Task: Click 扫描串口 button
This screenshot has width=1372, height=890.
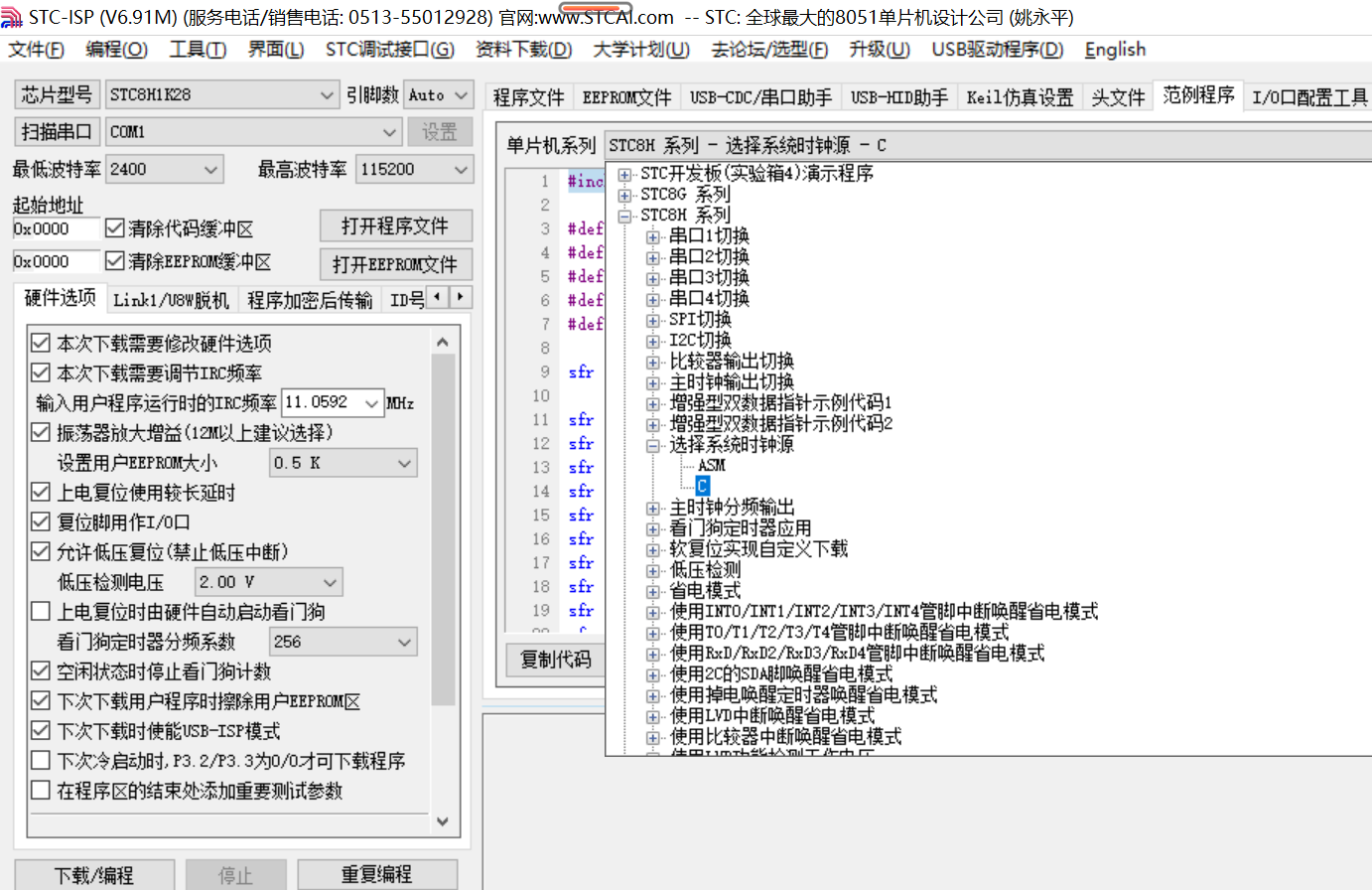Action: tap(57, 132)
